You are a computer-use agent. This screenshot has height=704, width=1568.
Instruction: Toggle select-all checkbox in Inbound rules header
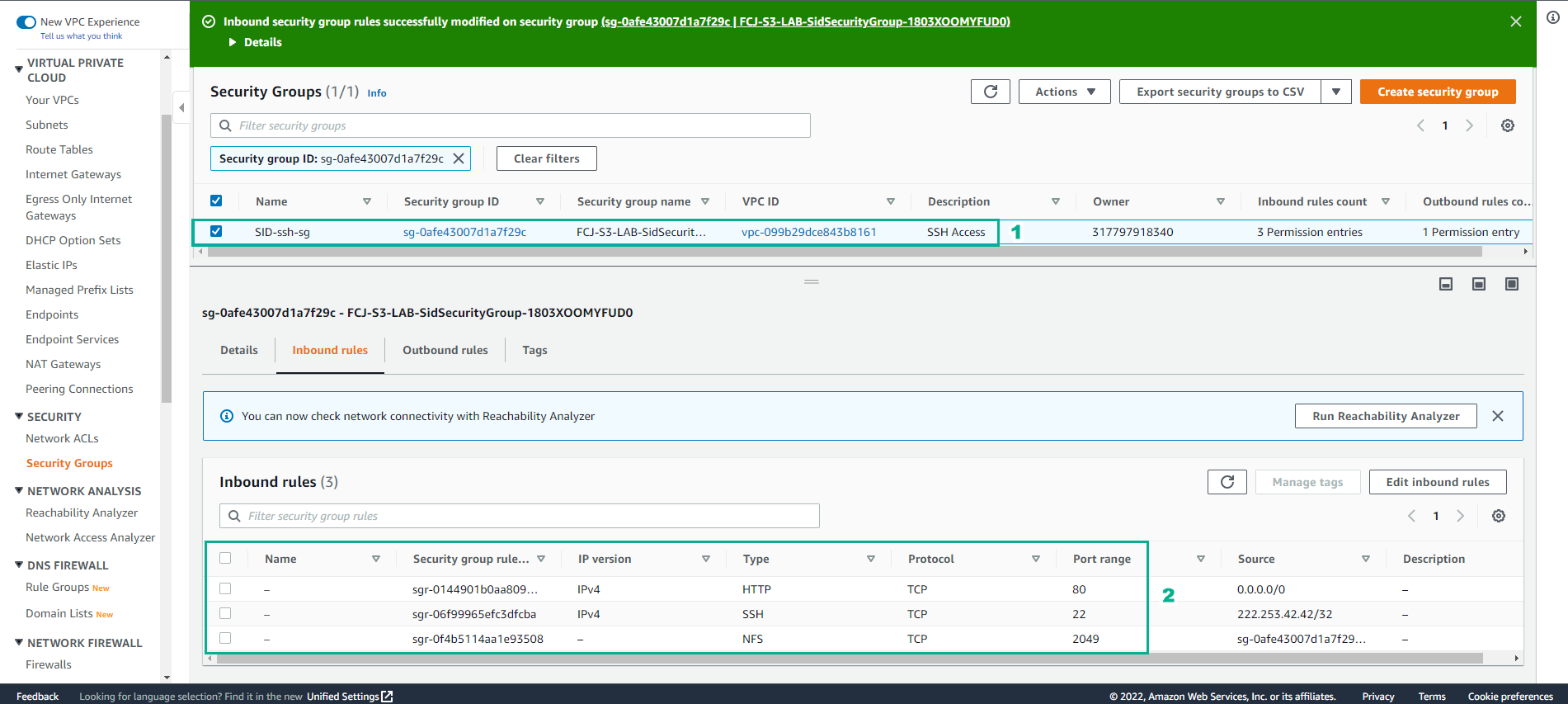[x=225, y=558]
